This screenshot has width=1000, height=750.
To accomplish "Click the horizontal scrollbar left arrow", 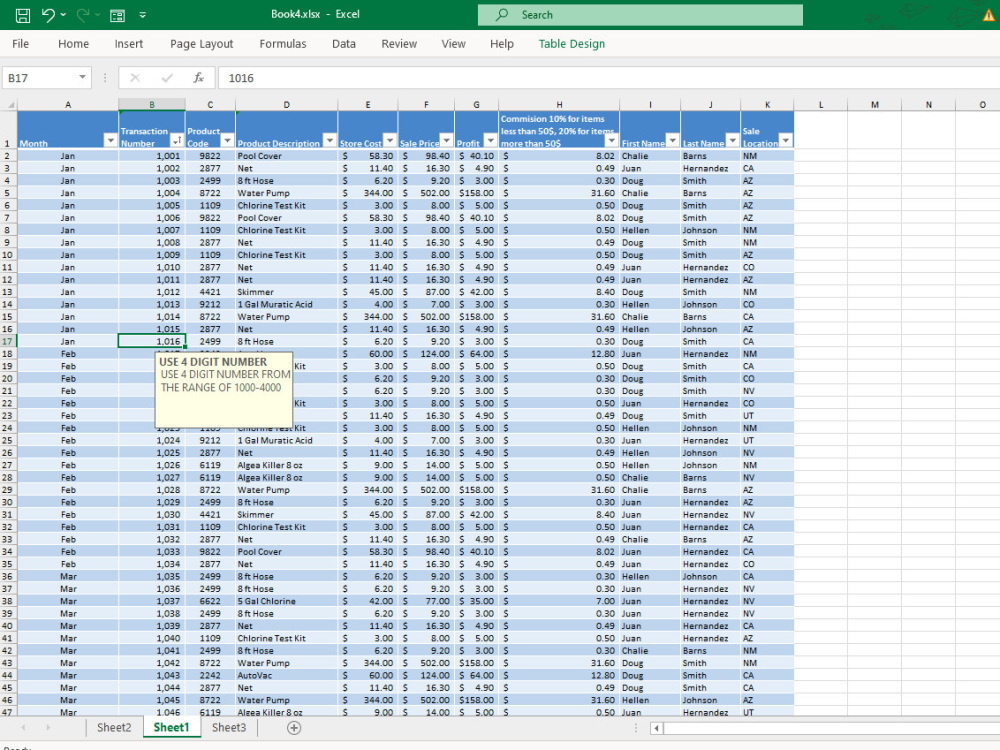I will [656, 728].
